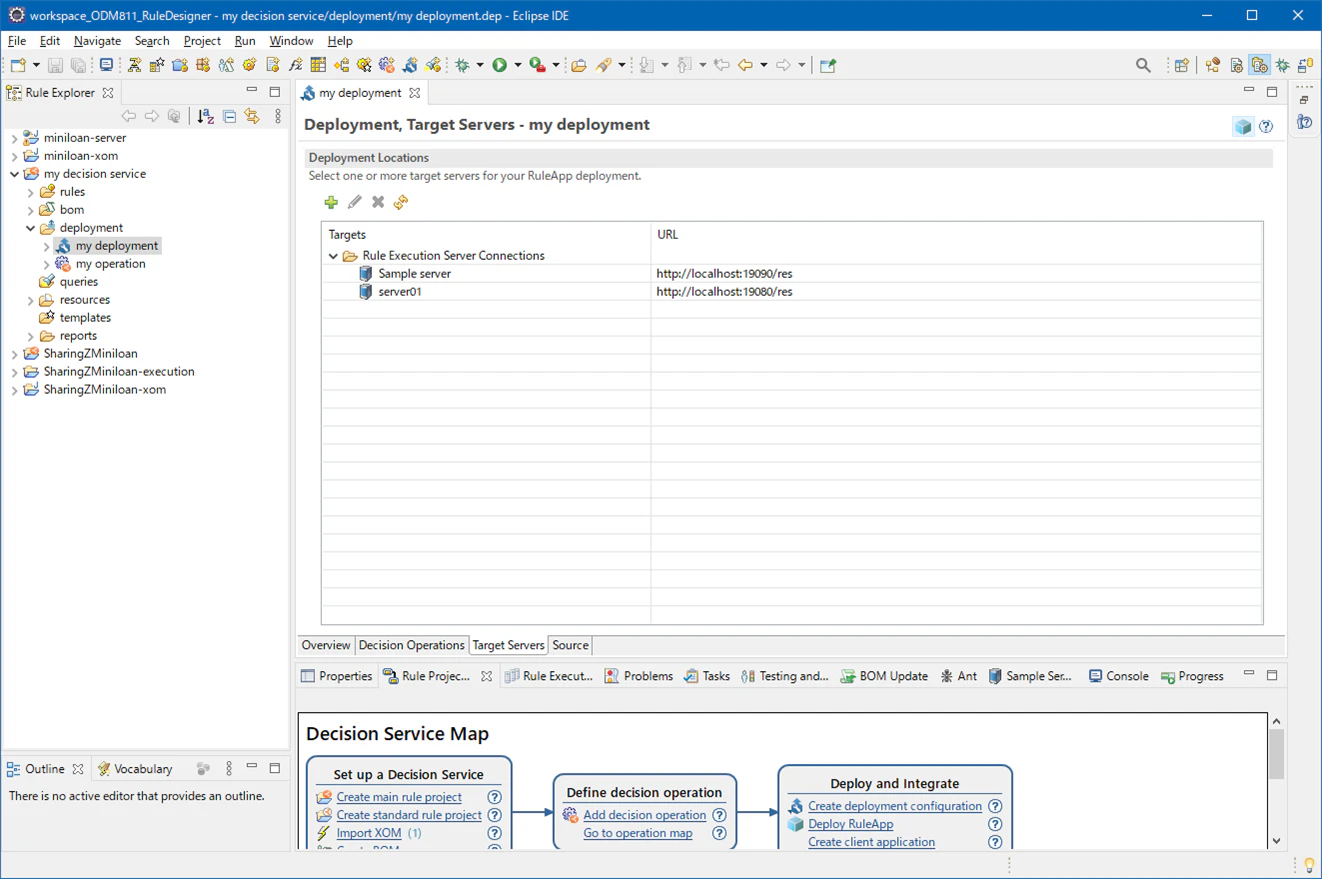1322x879 pixels.
Task: Click the Open Perspective icon
Action: 1181,65
